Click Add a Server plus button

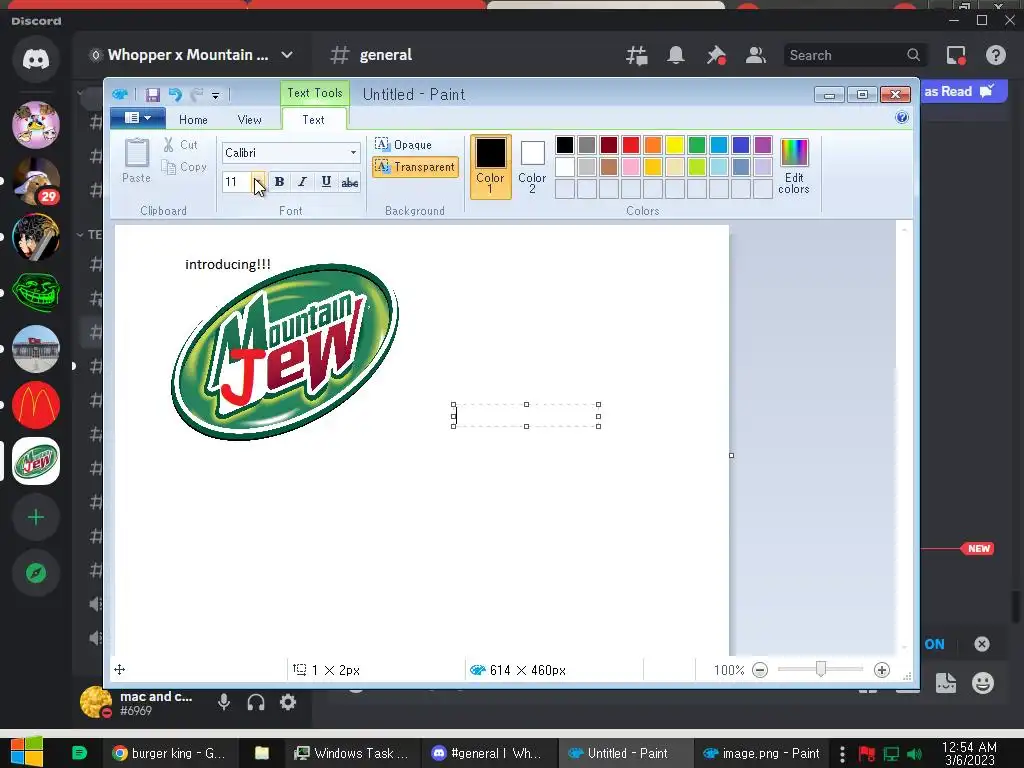click(36, 517)
